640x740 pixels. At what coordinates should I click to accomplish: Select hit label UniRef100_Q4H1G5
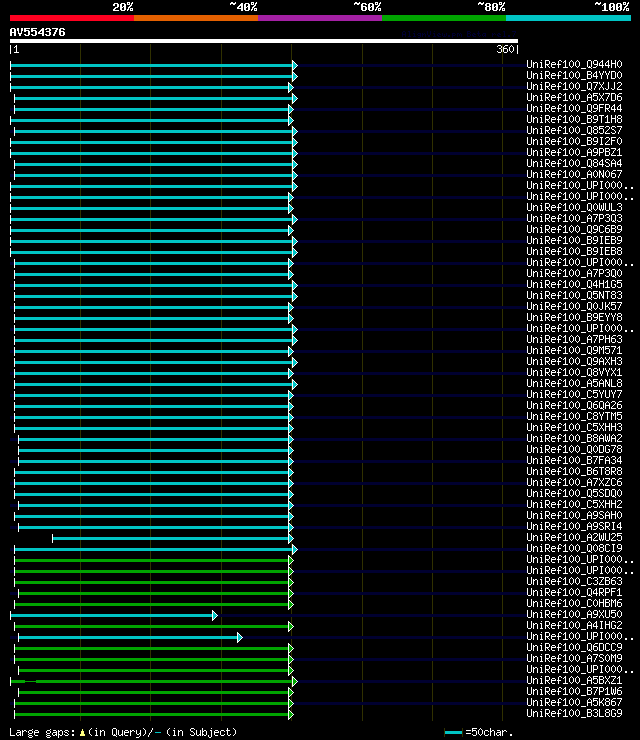point(574,284)
